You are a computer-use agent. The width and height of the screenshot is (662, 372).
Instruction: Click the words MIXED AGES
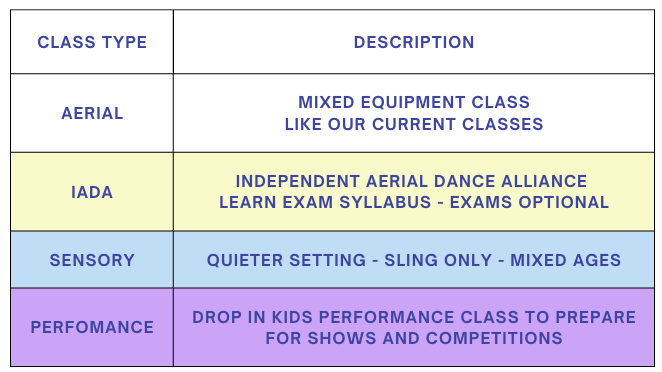[566, 260]
